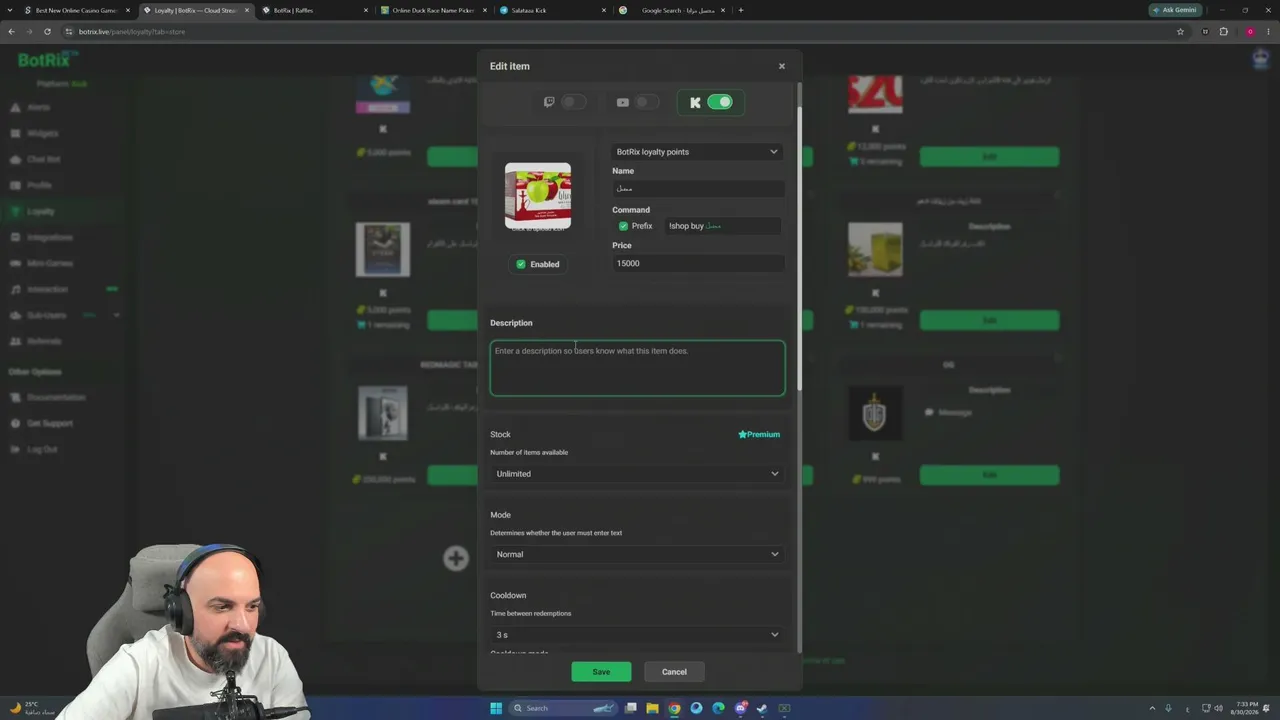Open the BotRix loyalty points dropdown
Viewport: 1280px width, 720px height.
(697, 152)
